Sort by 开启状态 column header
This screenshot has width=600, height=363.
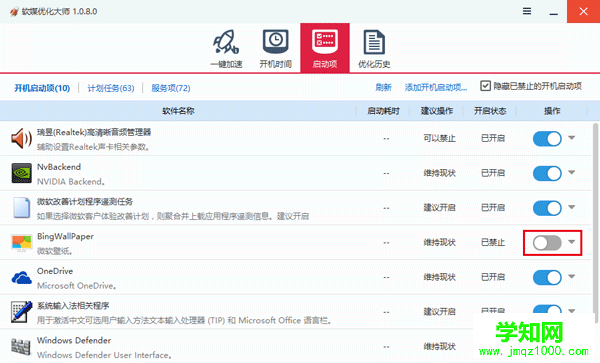(x=490, y=111)
